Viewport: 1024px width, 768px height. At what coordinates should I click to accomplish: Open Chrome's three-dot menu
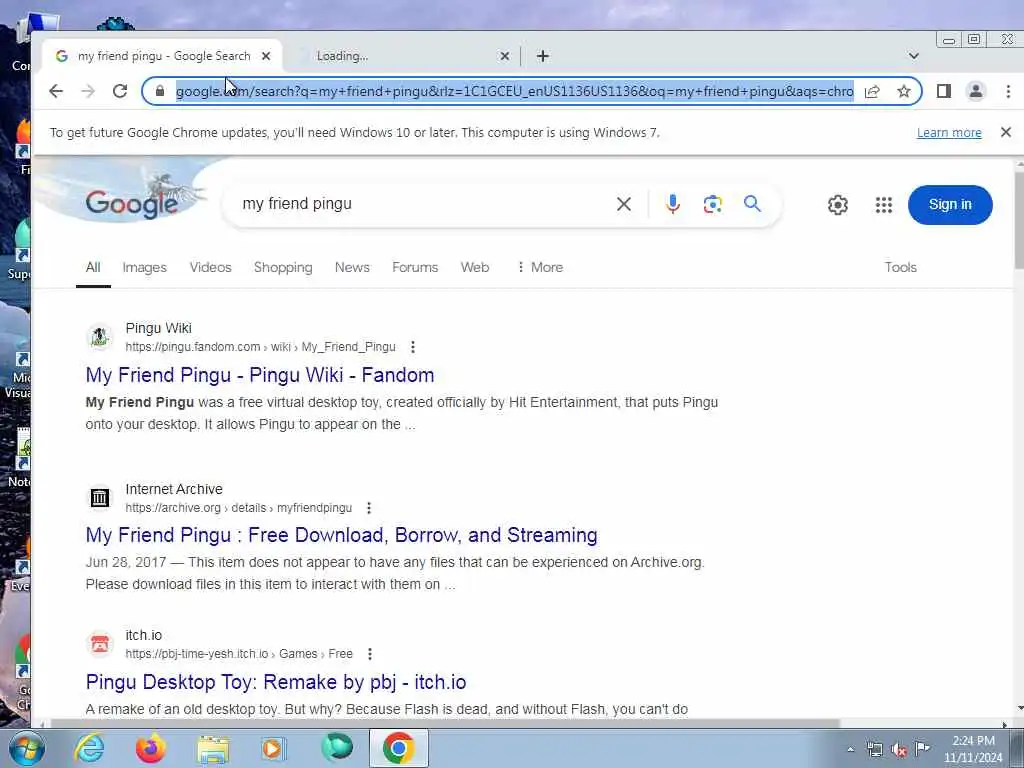coord(1008,91)
